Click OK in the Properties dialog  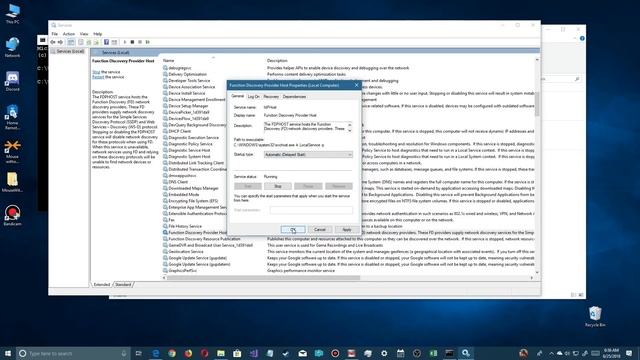tap(293, 230)
